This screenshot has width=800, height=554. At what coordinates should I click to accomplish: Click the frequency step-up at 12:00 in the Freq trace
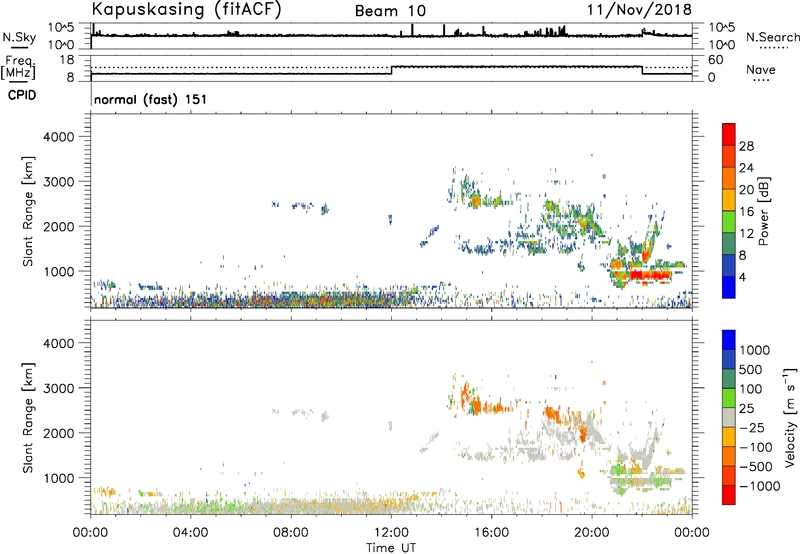click(x=391, y=70)
